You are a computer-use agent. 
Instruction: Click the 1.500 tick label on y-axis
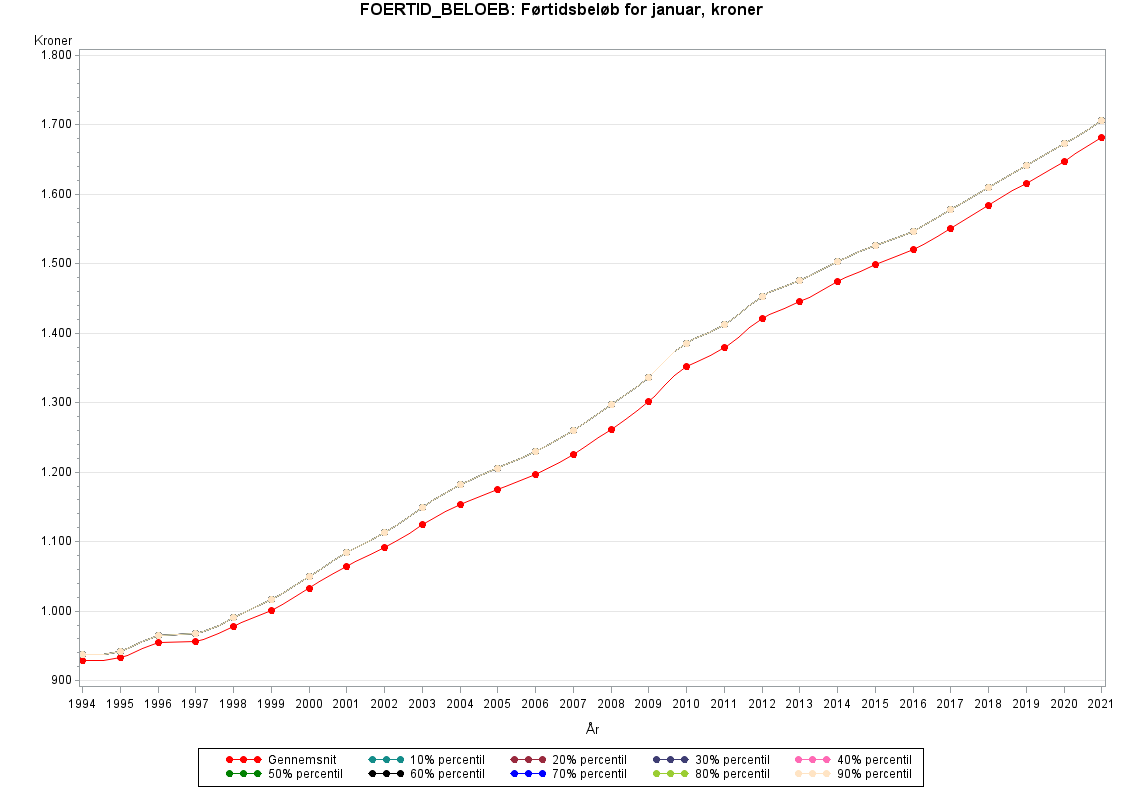53,264
